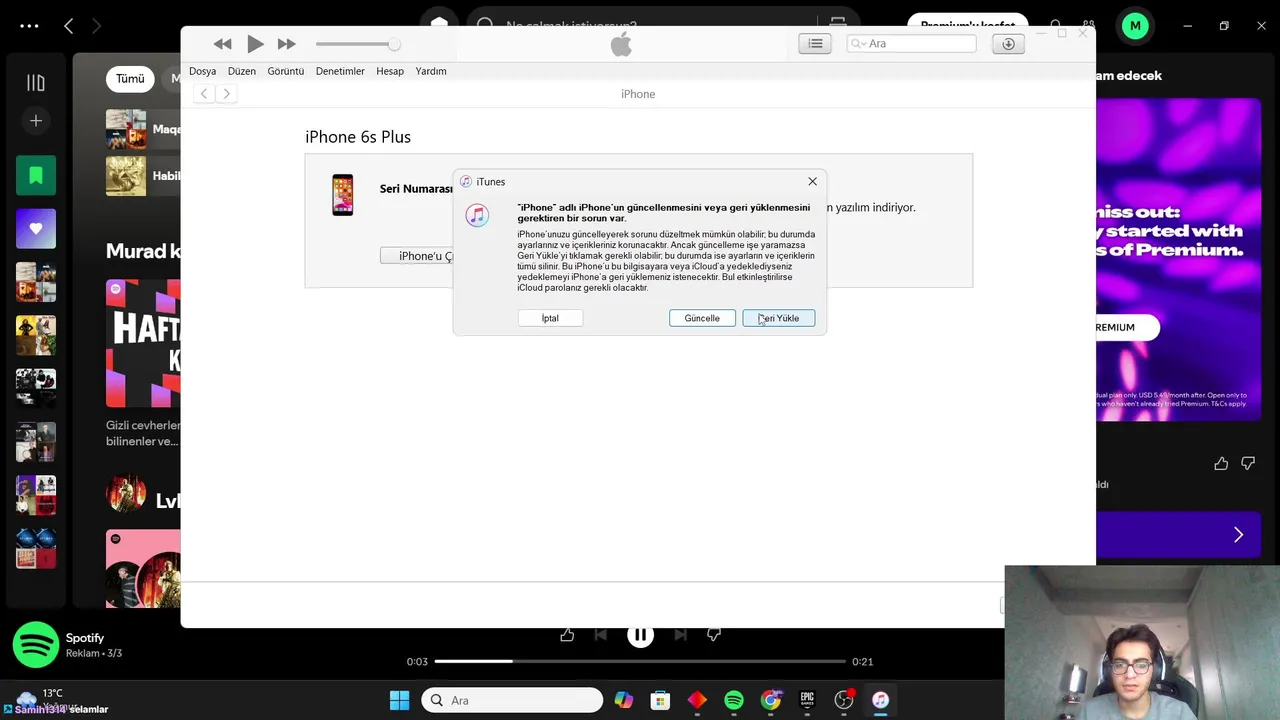Click the Spotify logo in now playing

pos(36,645)
